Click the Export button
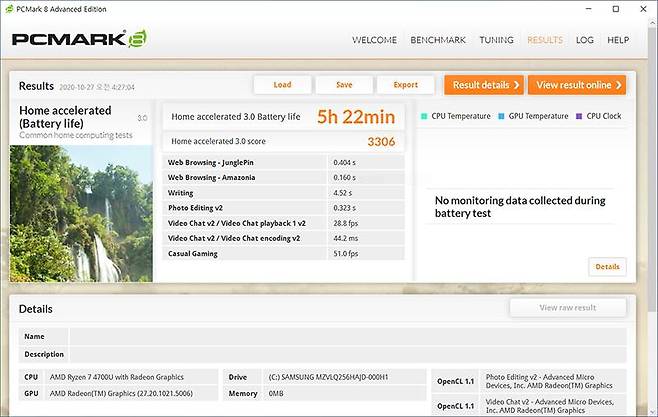Screen dimensions: 658x417 click(x=405, y=85)
